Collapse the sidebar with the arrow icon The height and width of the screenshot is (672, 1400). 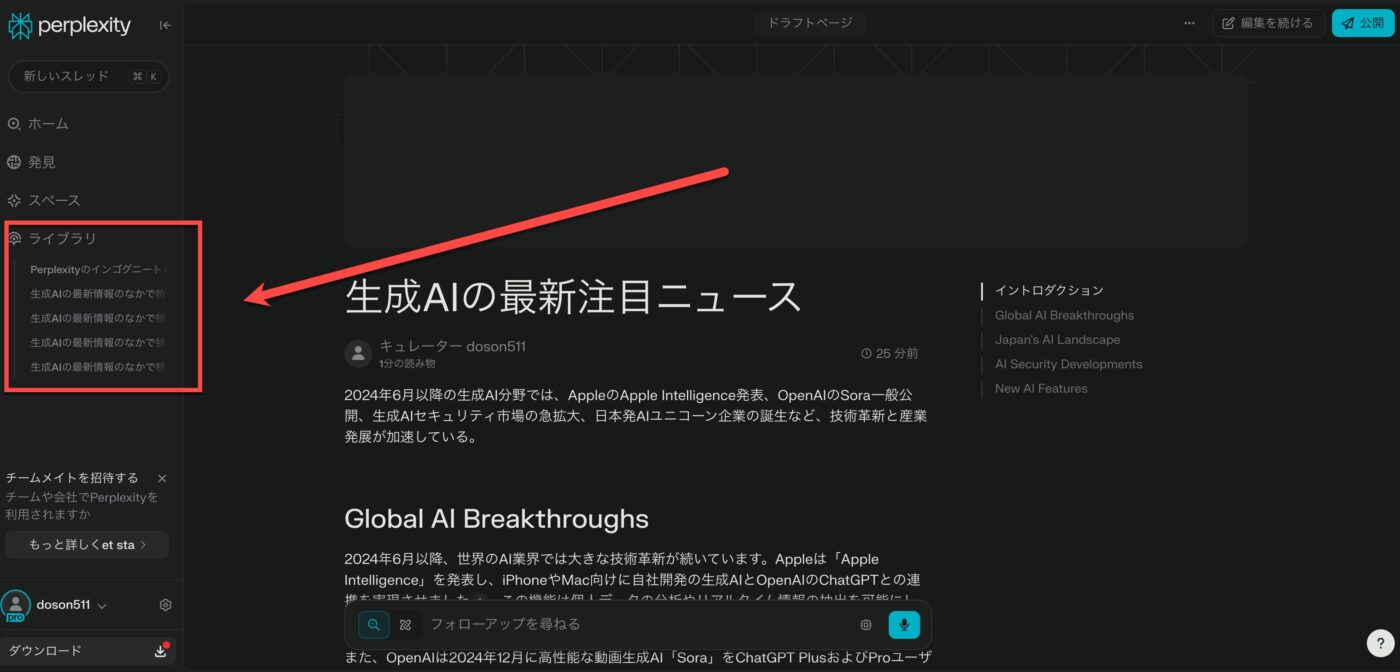click(165, 26)
